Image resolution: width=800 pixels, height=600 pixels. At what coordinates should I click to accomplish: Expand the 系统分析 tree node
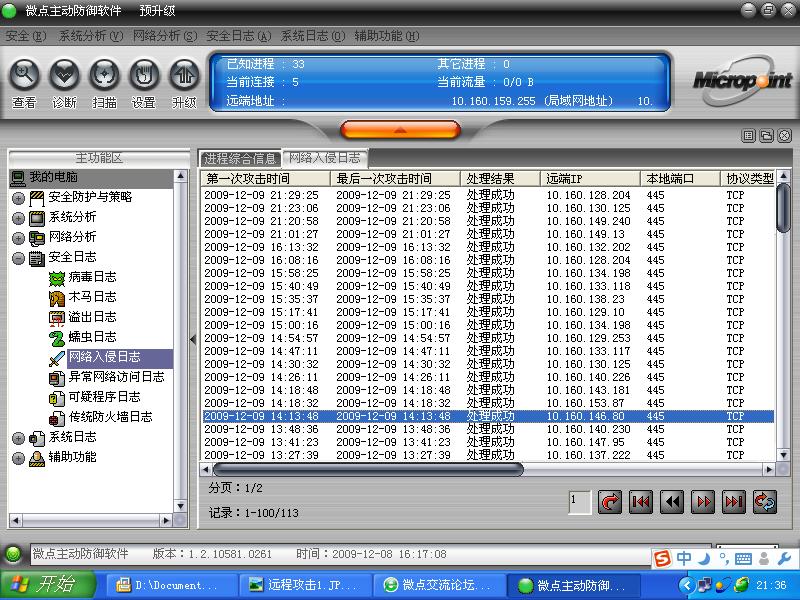[18, 218]
